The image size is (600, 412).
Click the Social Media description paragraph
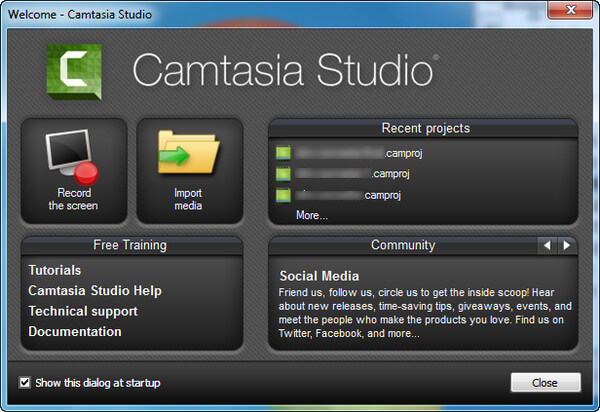(x=425, y=313)
